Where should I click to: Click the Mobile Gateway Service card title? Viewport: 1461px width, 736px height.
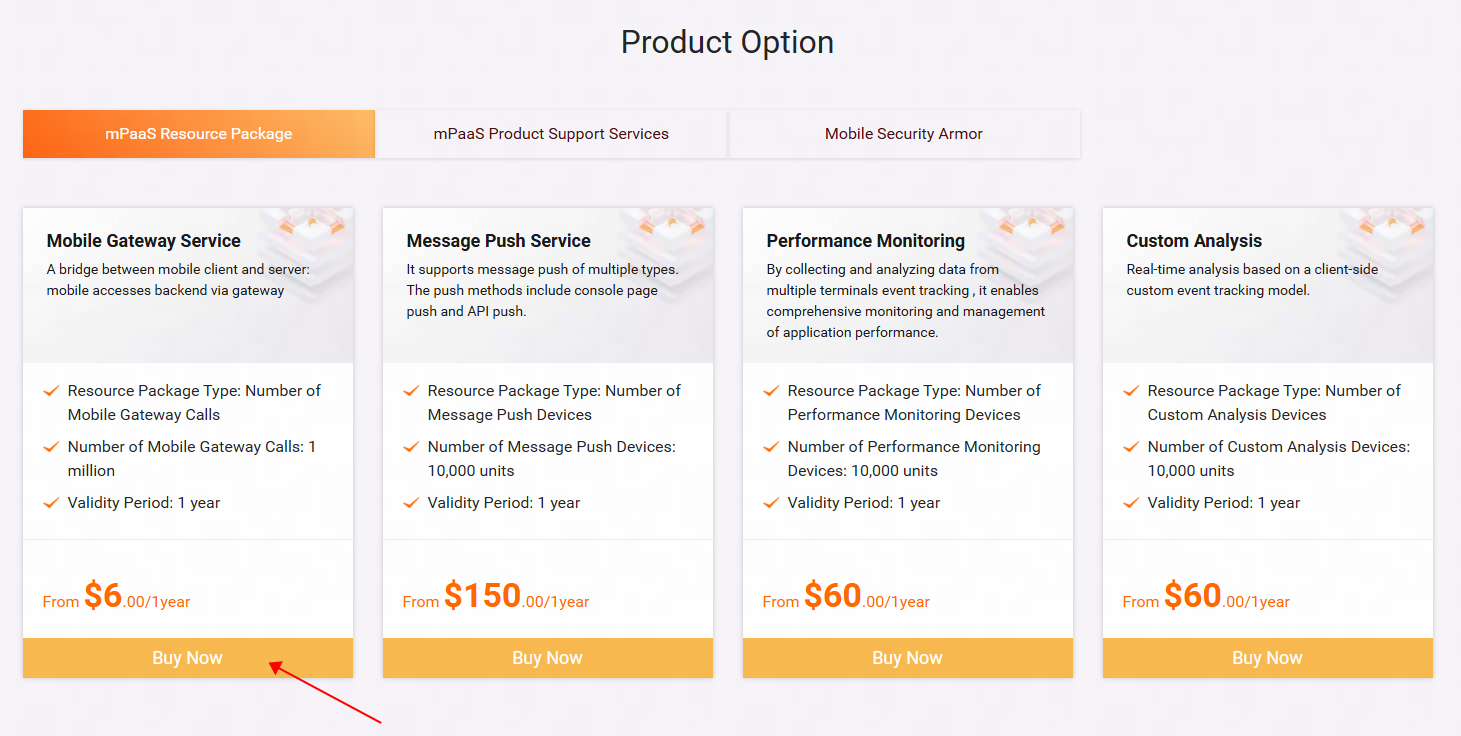point(144,241)
